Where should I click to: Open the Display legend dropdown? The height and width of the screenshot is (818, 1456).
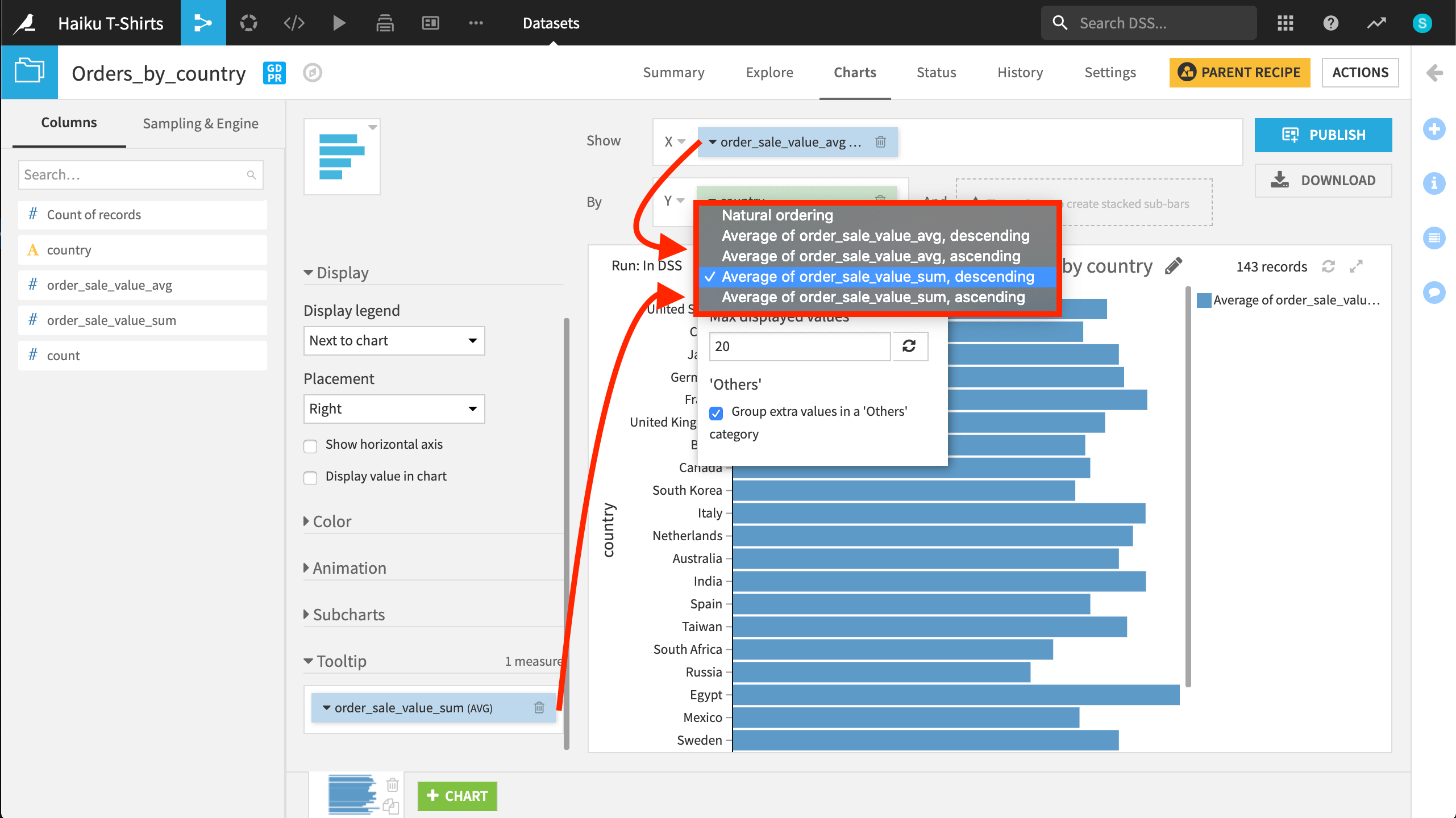tap(394, 341)
